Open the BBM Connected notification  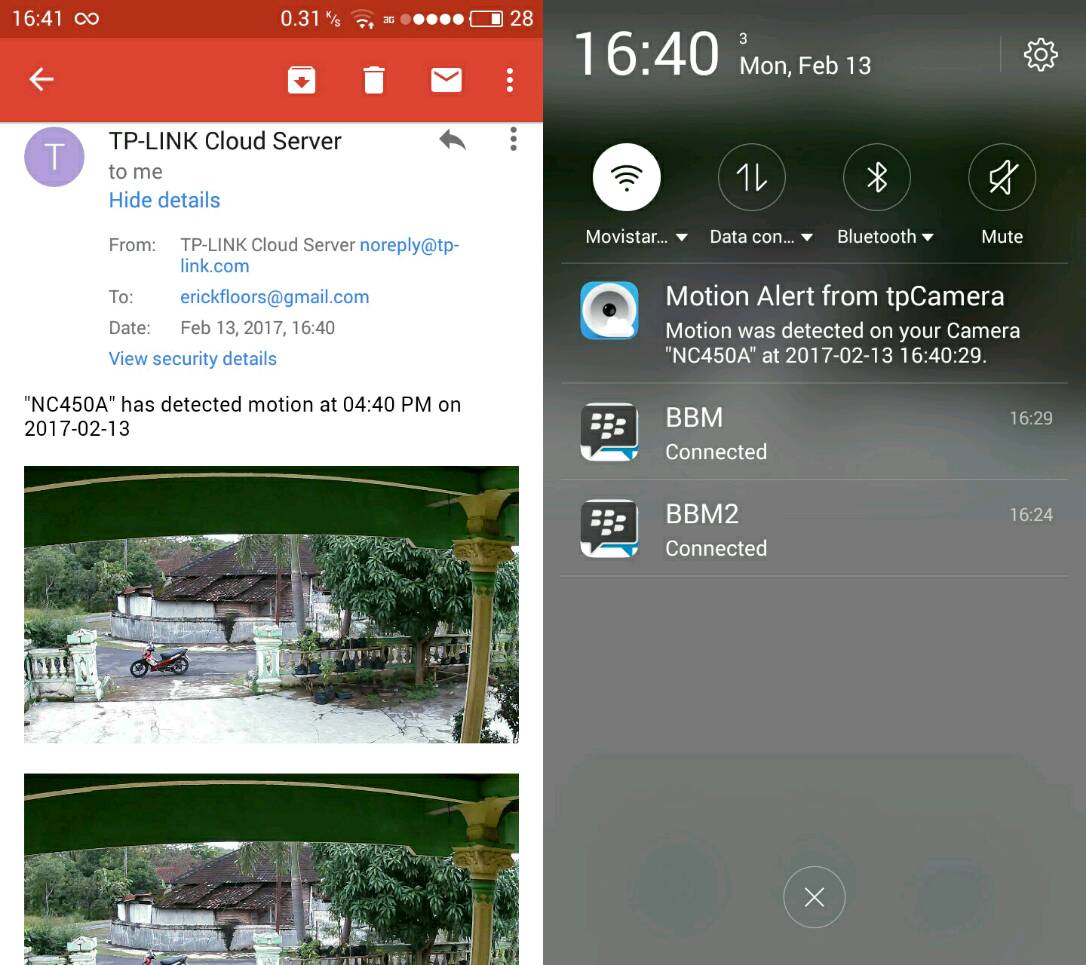pyautogui.click(x=814, y=432)
